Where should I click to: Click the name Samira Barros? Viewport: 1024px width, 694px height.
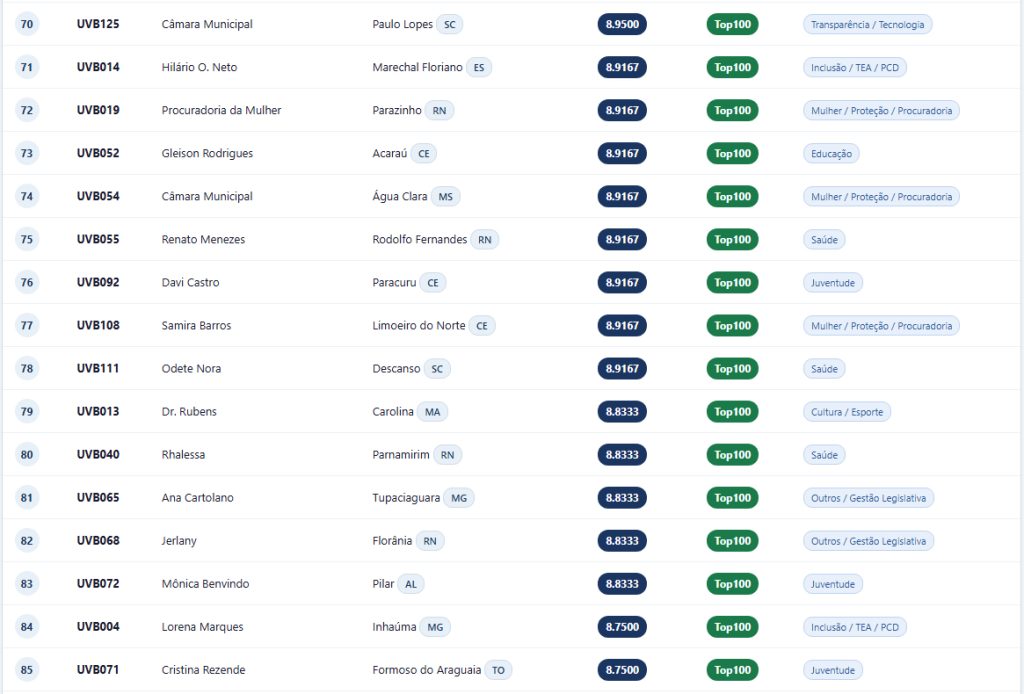click(x=196, y=325)
